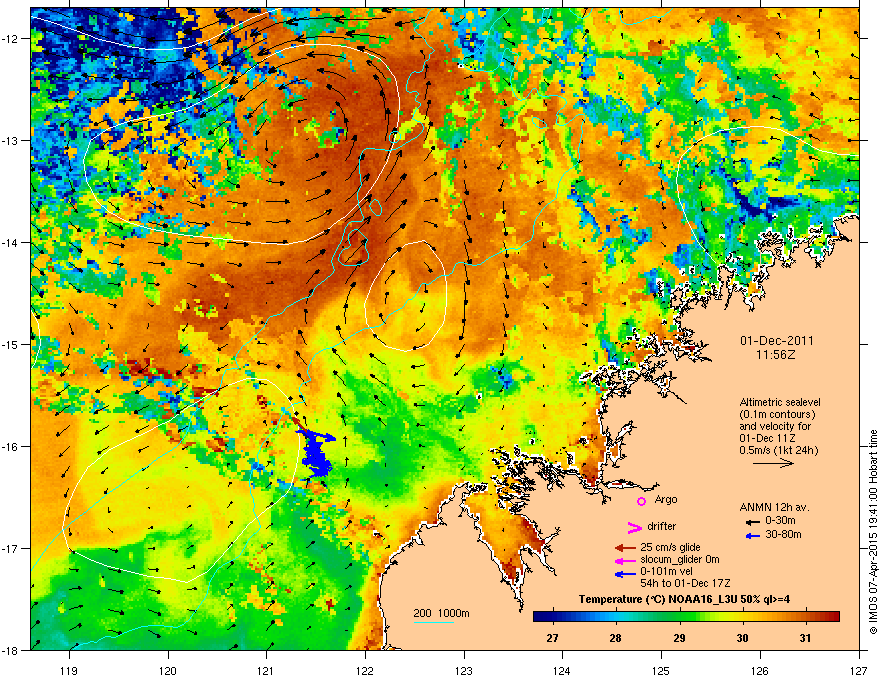Viewport: 880px width, 680px height.
Task: Click the longitude axis label 126
Action: tap(760, 670)
